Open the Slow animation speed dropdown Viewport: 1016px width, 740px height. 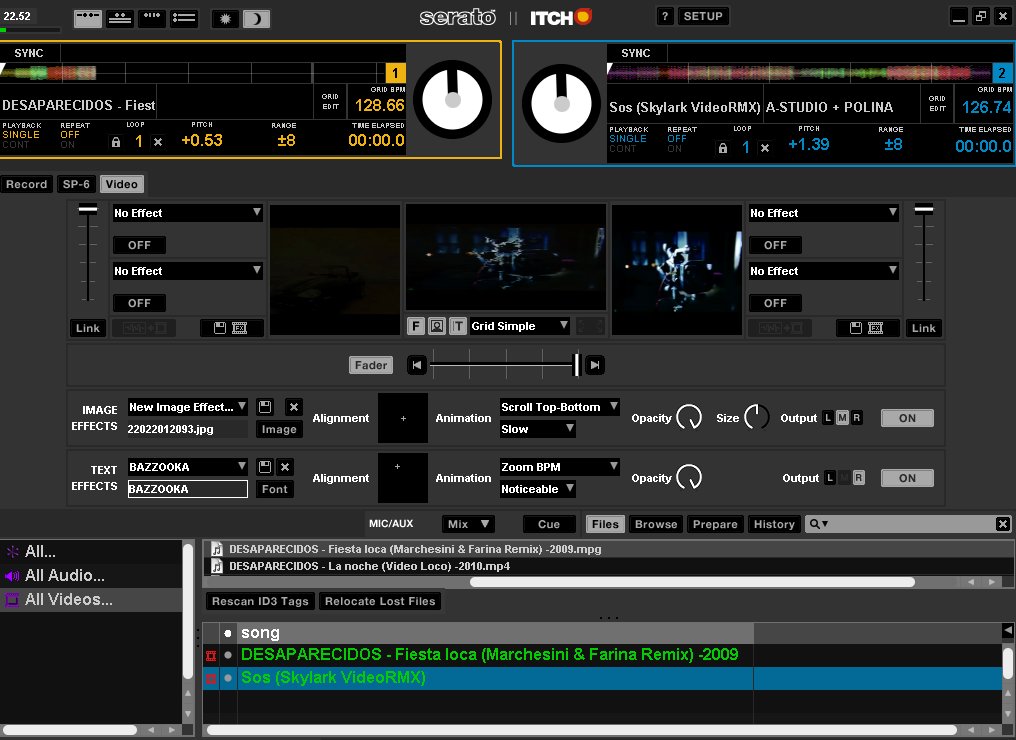(537, 429)
